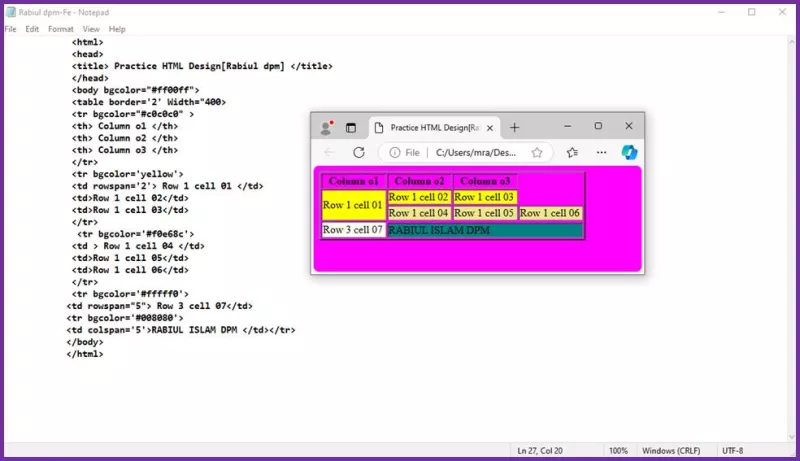Close the browser window
Screen dimensions: 800x461
629,126
